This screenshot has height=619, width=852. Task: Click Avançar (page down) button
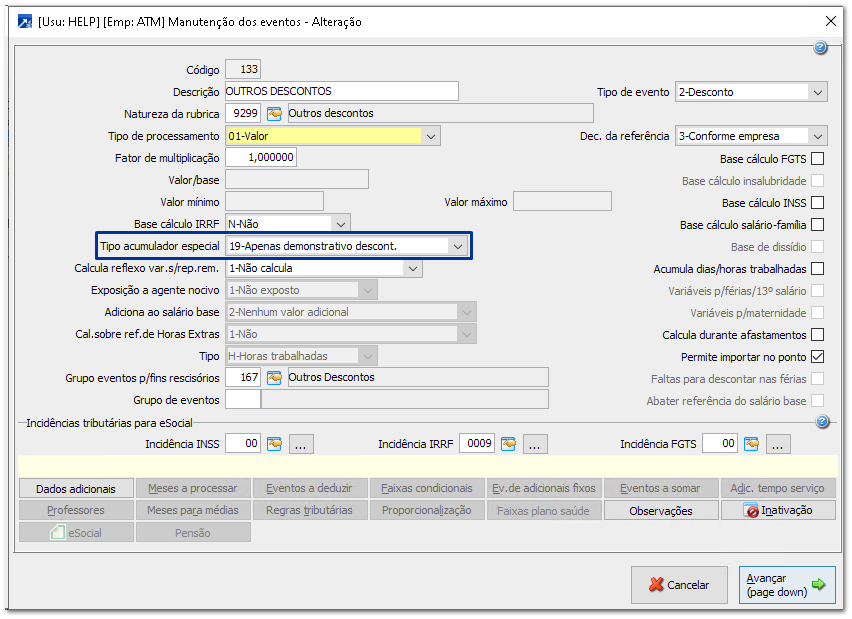(x=788, y=585)
